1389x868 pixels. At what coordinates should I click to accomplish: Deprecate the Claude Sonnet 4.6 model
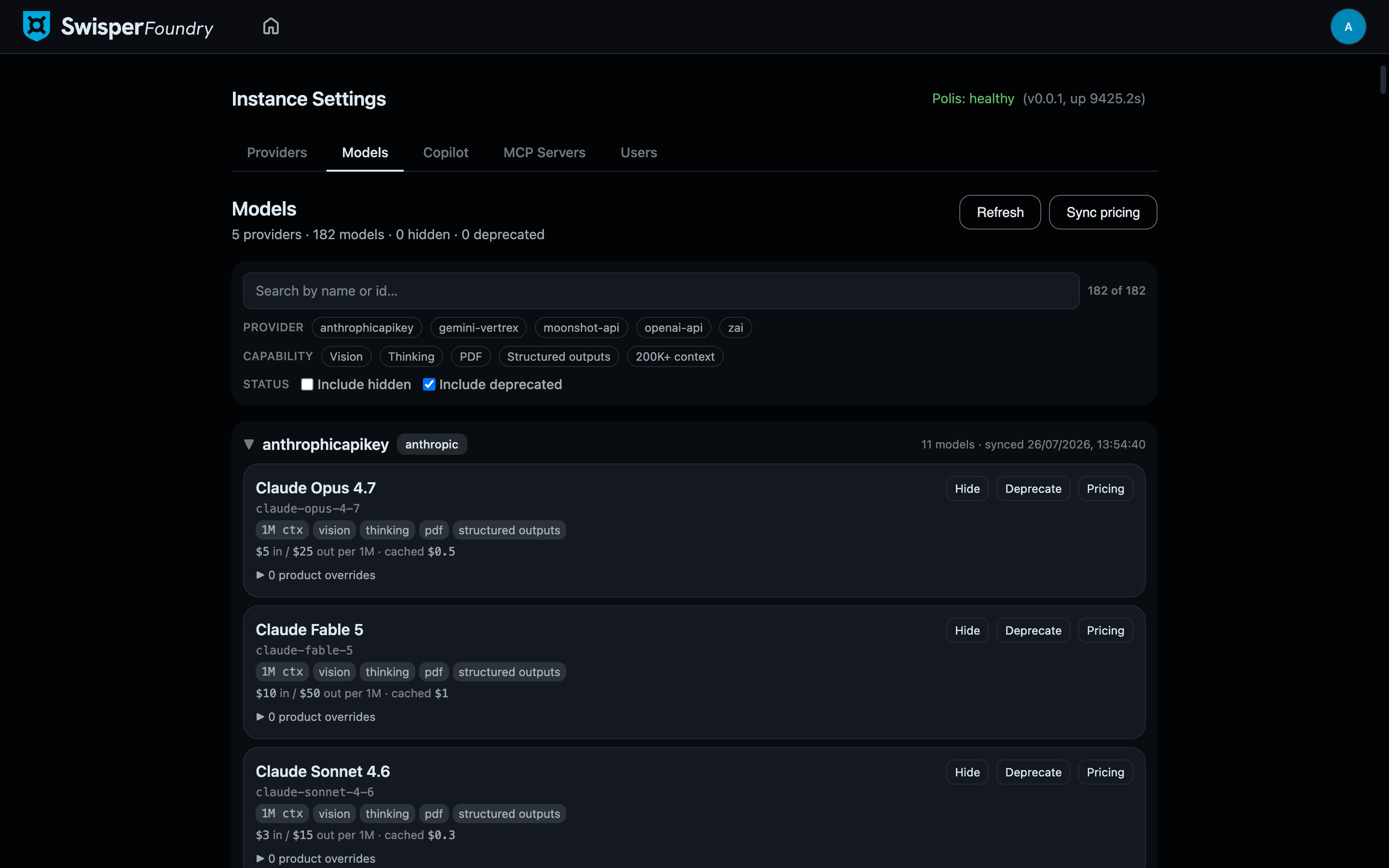click(1033, 772)
